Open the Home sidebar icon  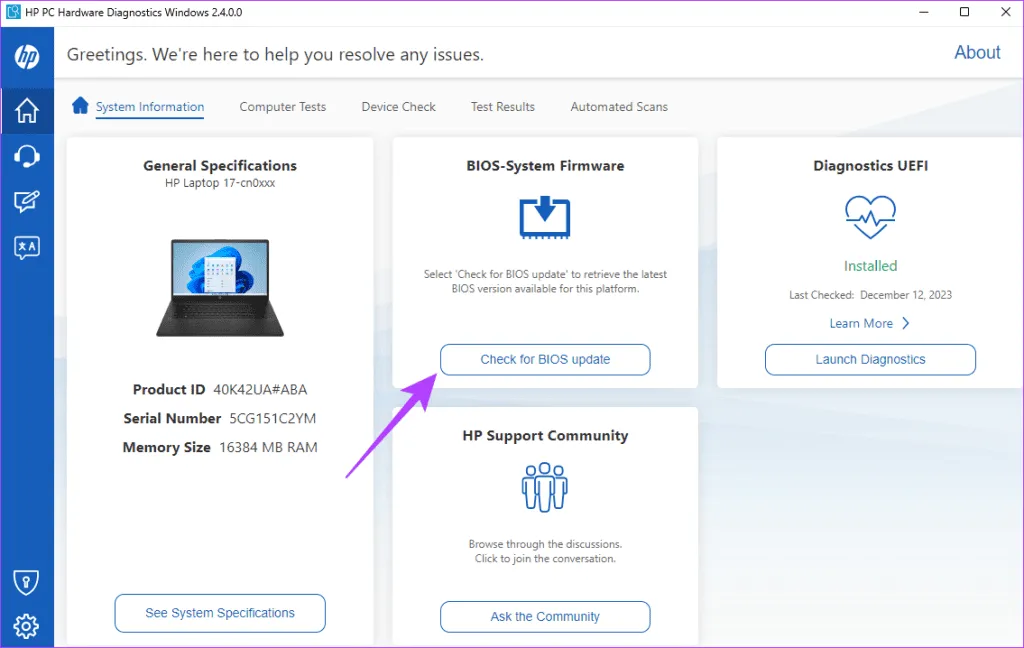click(27, 110)
